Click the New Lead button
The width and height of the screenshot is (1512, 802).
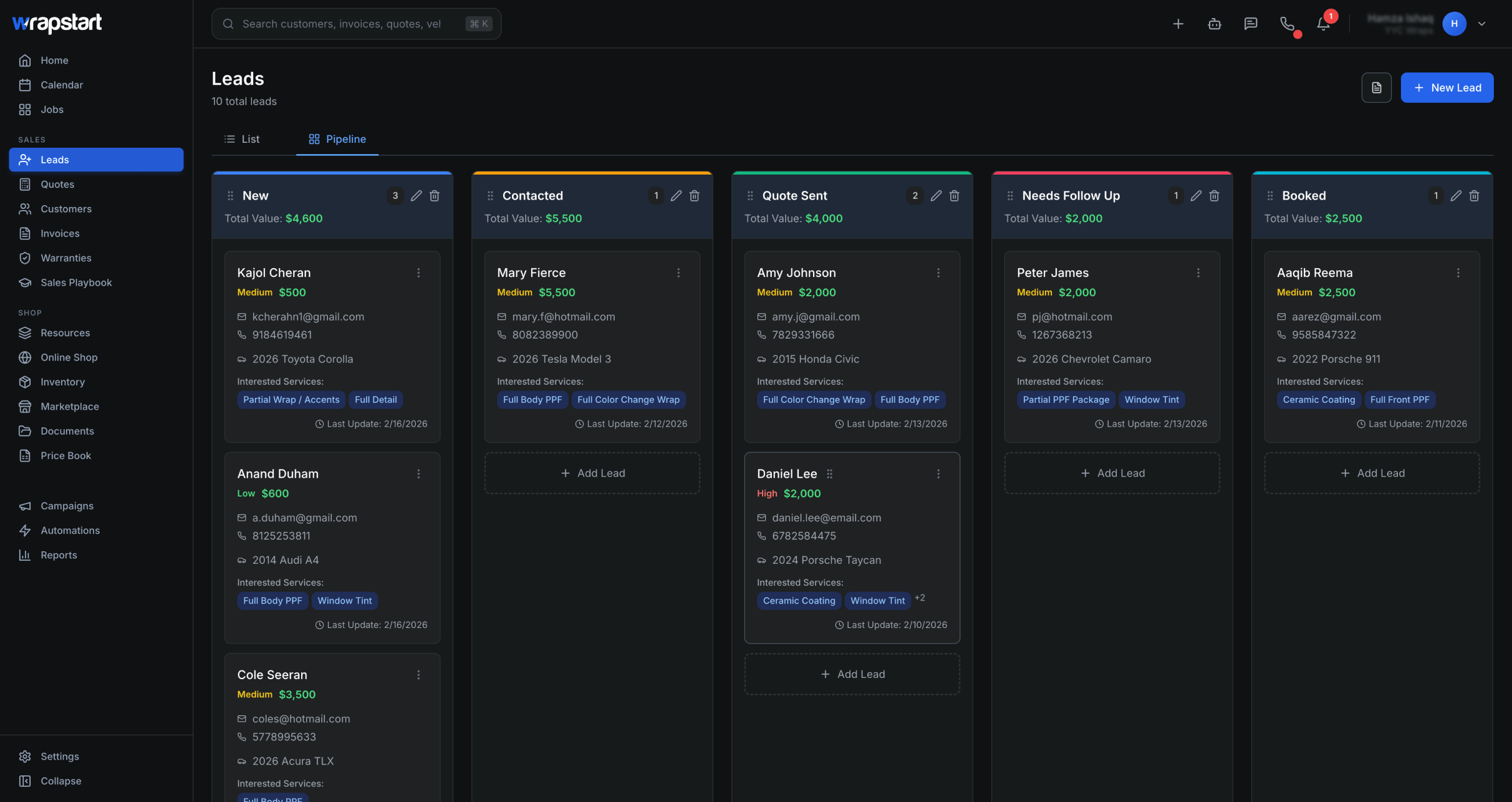coord(1447,88)
